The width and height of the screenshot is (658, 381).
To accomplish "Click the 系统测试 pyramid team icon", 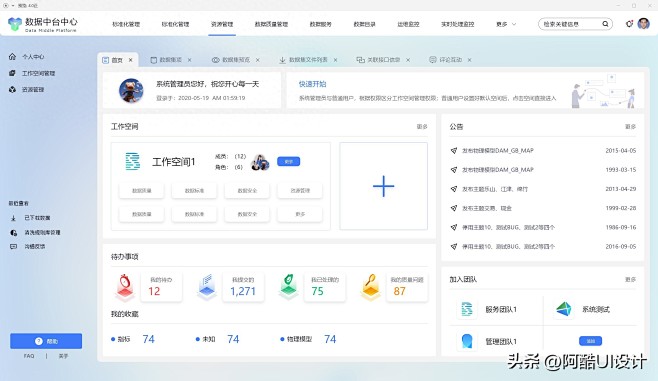I will tap(564, 309).
